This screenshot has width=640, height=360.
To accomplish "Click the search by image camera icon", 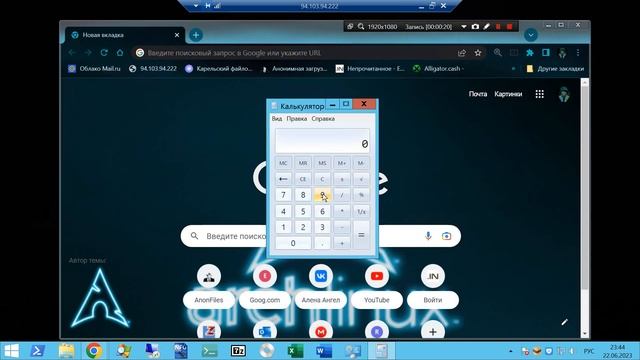I will point(447,236).
